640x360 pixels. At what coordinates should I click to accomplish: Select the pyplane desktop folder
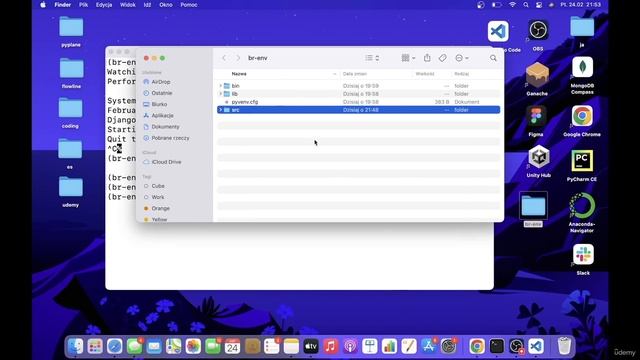pyautogui.click(x=71, y=27)
